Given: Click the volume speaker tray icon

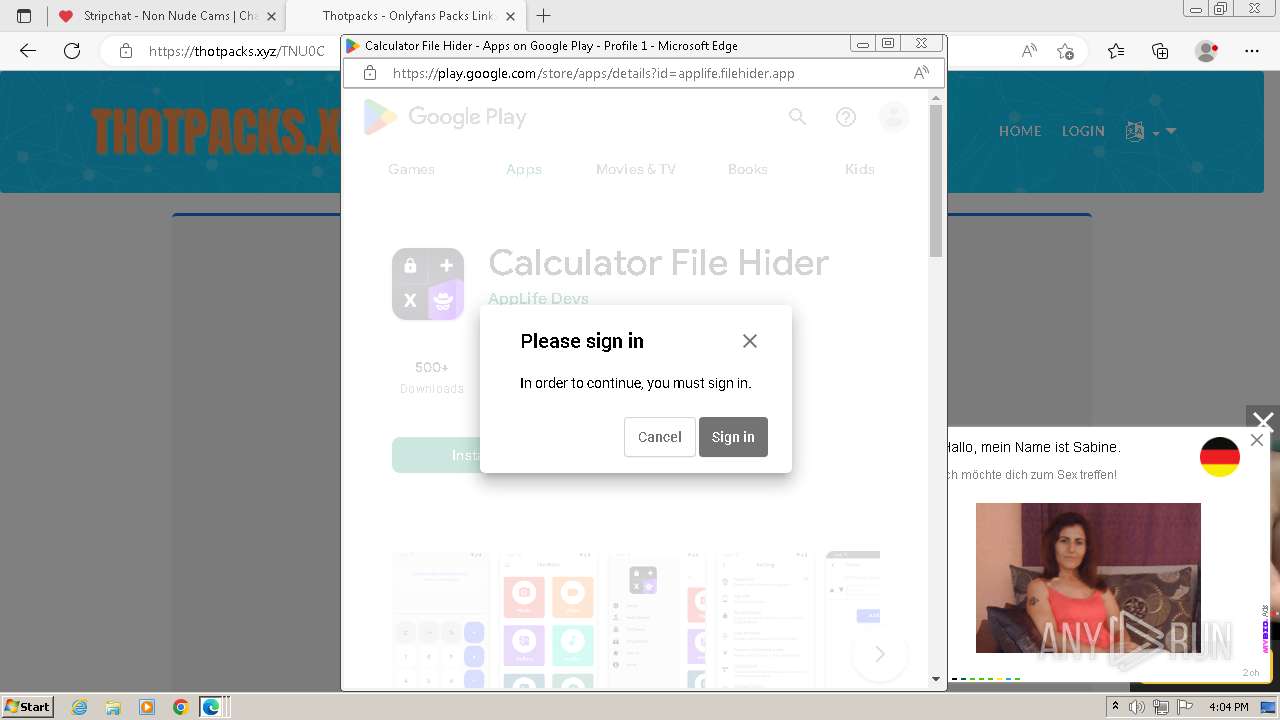Looking at the screenshot, I should coord(1138,707).
